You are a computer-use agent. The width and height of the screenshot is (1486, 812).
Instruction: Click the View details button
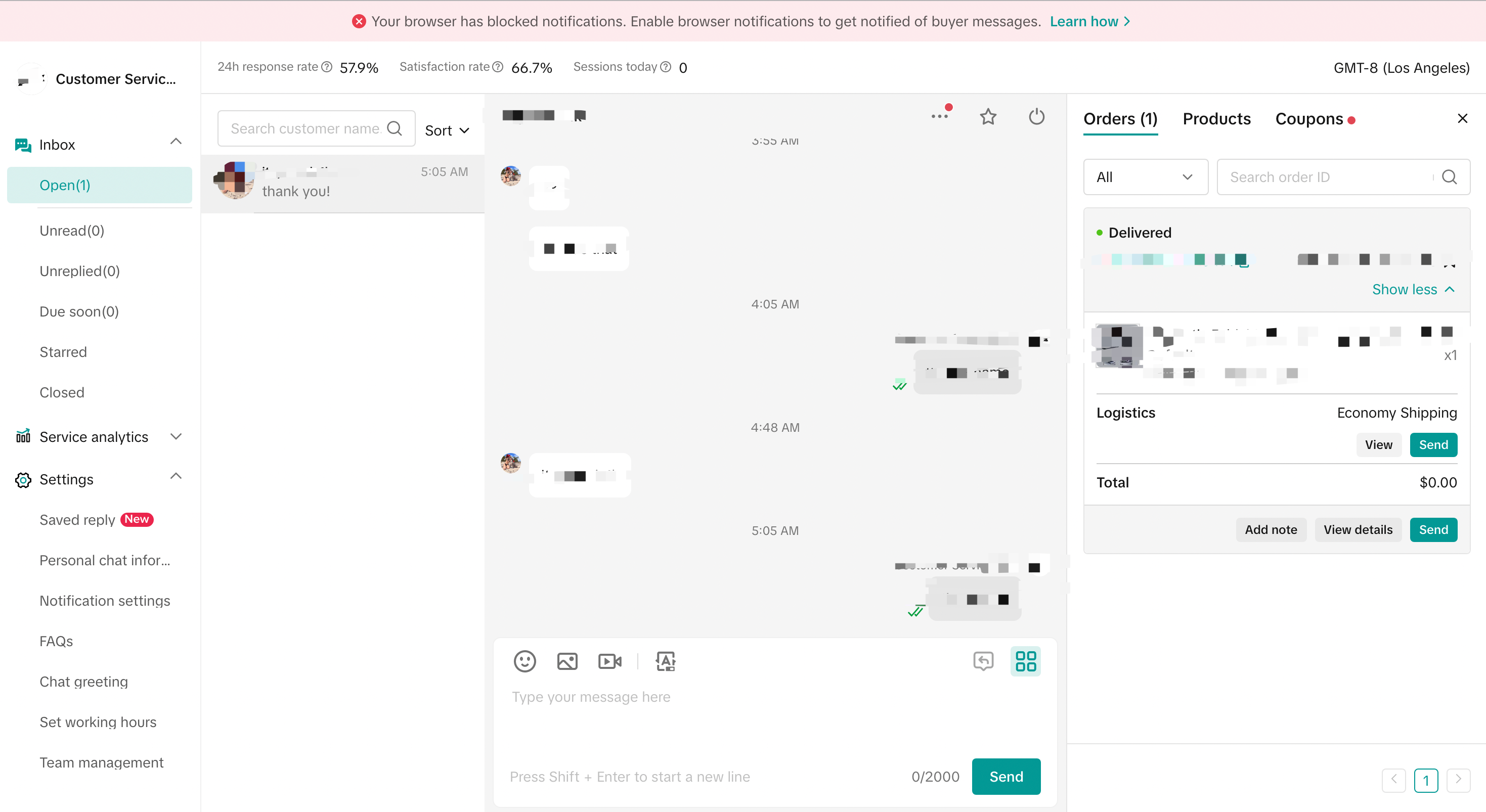point(1358,529)
